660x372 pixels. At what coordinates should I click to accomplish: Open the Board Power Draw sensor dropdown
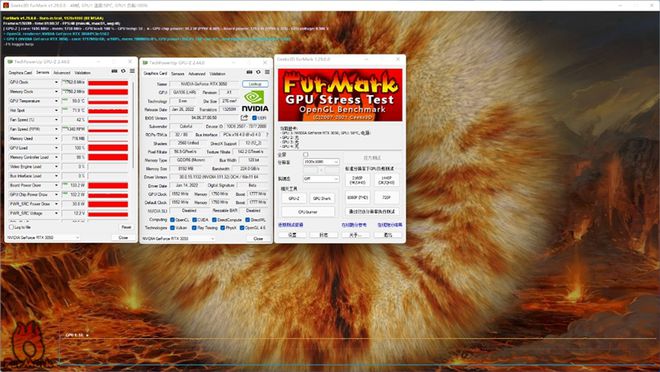tap(56, 185)
